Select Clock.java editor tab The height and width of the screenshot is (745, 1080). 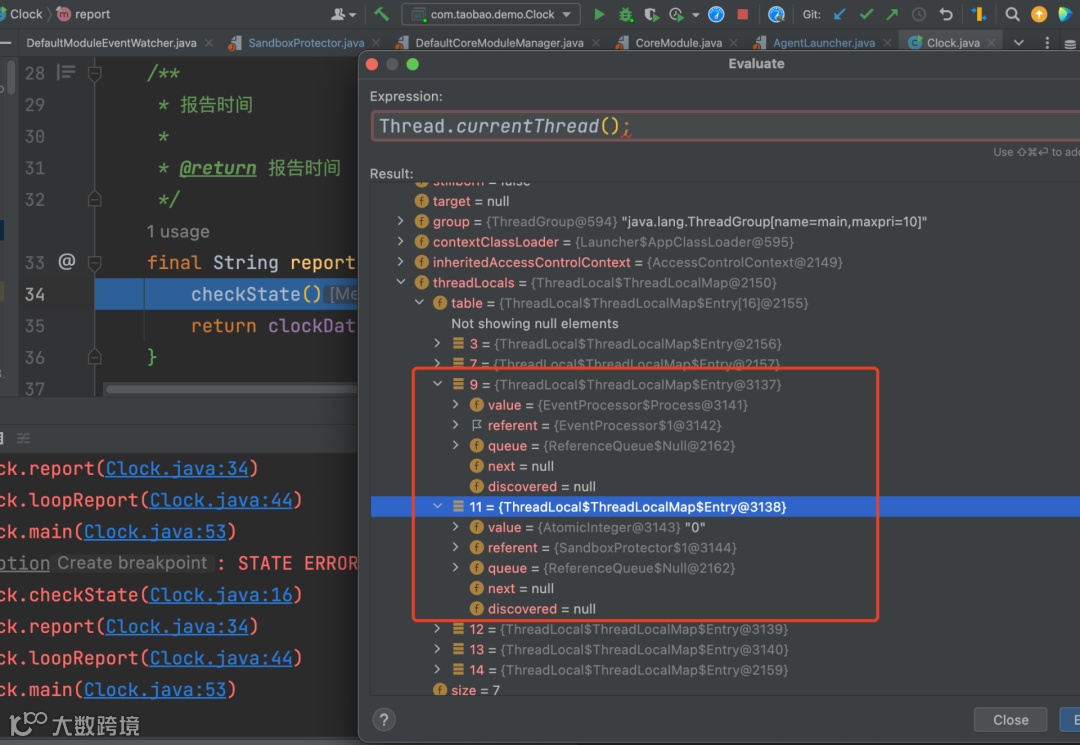coord(953,43)
